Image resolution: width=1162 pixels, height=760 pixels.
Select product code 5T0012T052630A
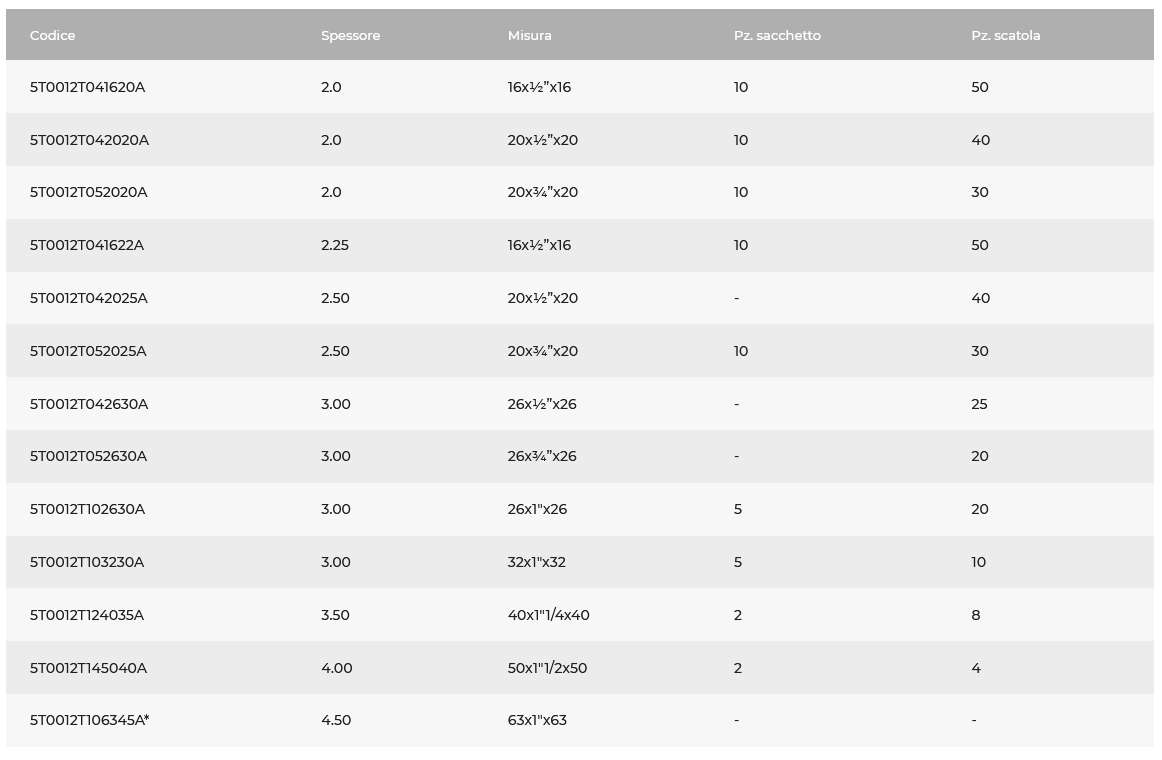point(88,456)
